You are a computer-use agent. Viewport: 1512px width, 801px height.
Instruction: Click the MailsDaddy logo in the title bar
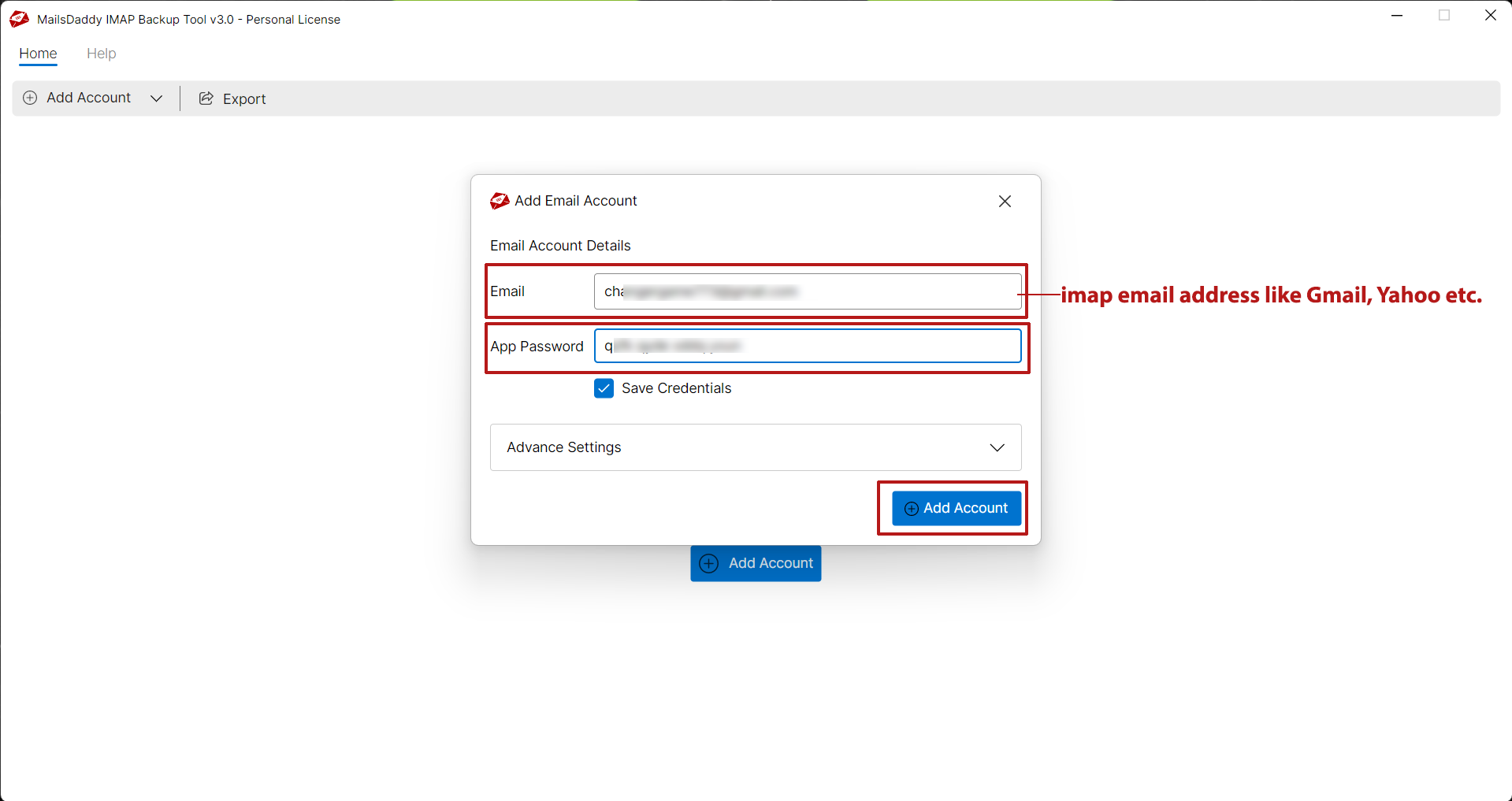pyautogui.click(x=19, y=19)
